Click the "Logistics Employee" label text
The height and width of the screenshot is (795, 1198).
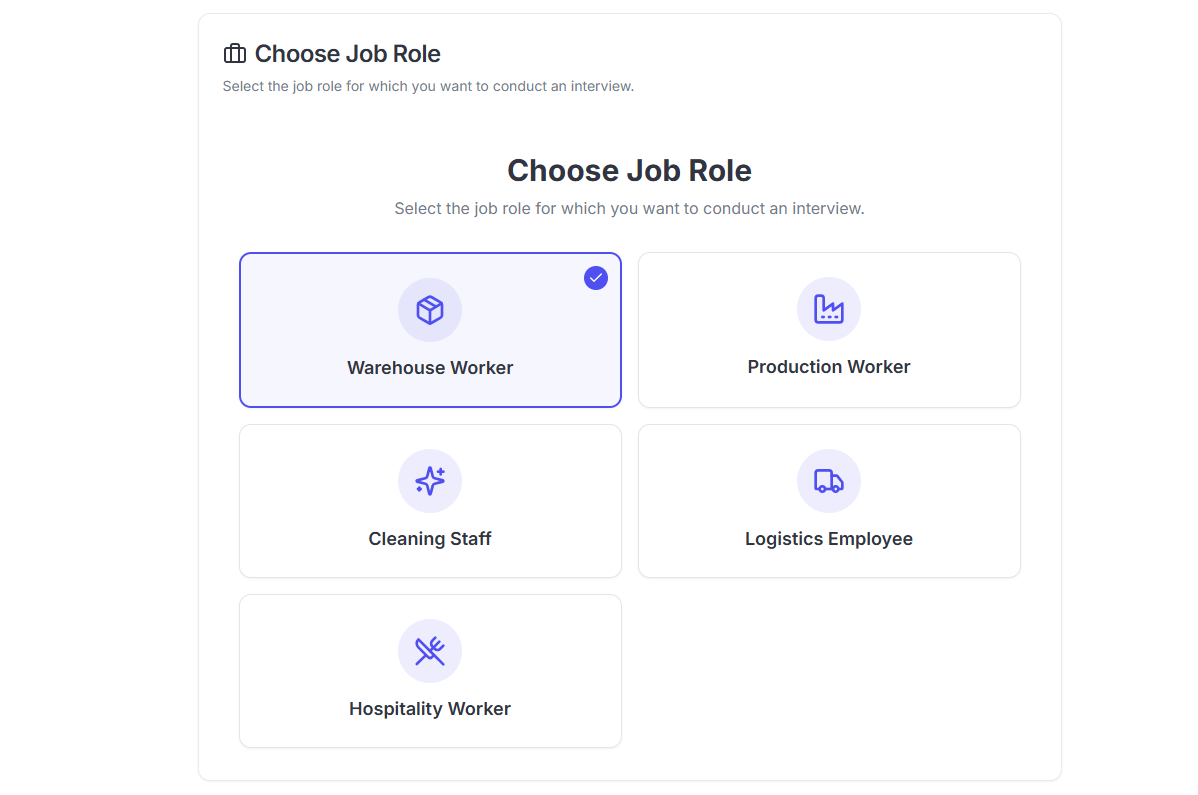pos(829,539)
